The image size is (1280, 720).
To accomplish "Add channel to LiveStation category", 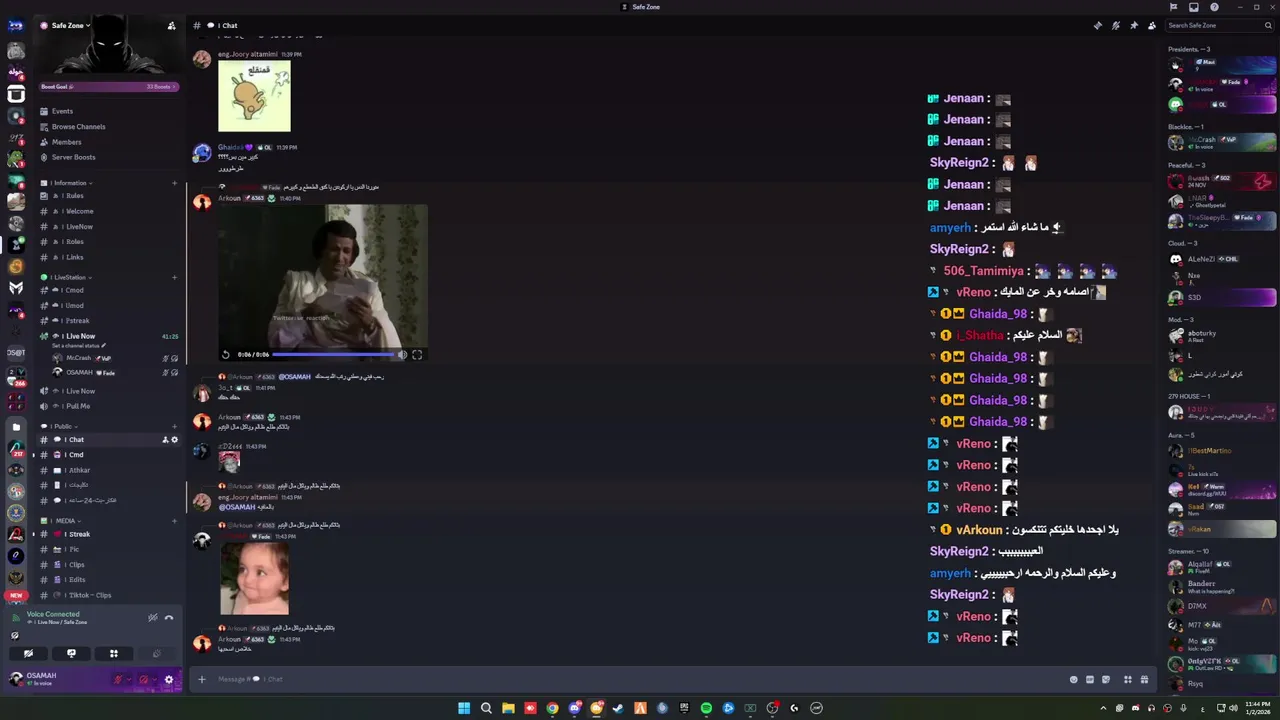I will pos(174,277).
